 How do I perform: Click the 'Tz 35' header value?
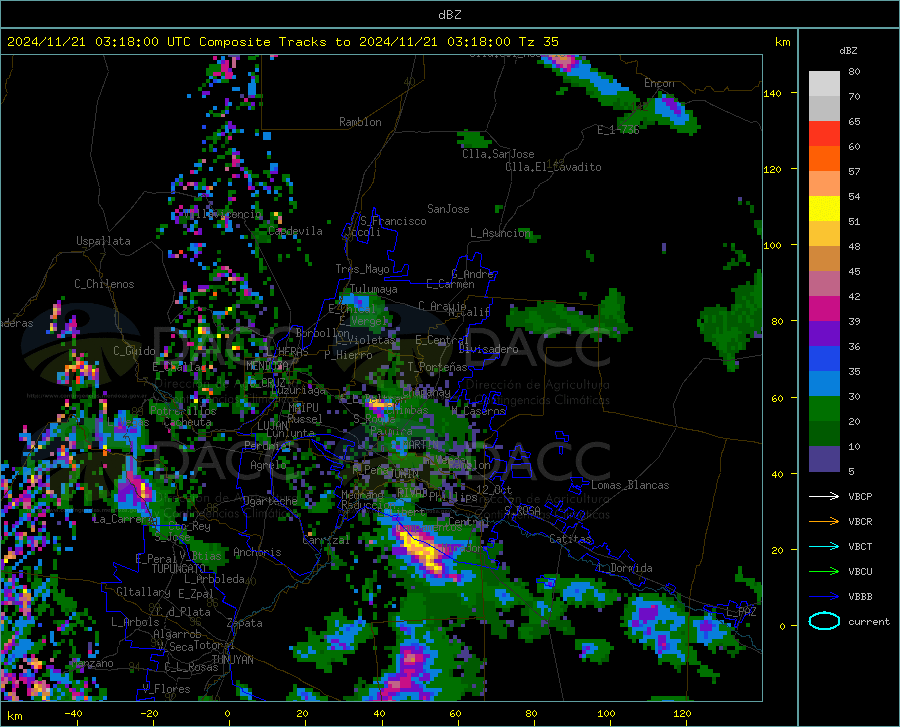[538, 42]
